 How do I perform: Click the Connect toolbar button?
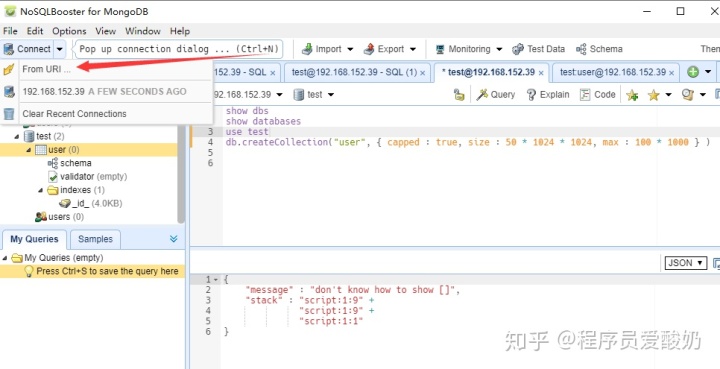pos(27,49)
